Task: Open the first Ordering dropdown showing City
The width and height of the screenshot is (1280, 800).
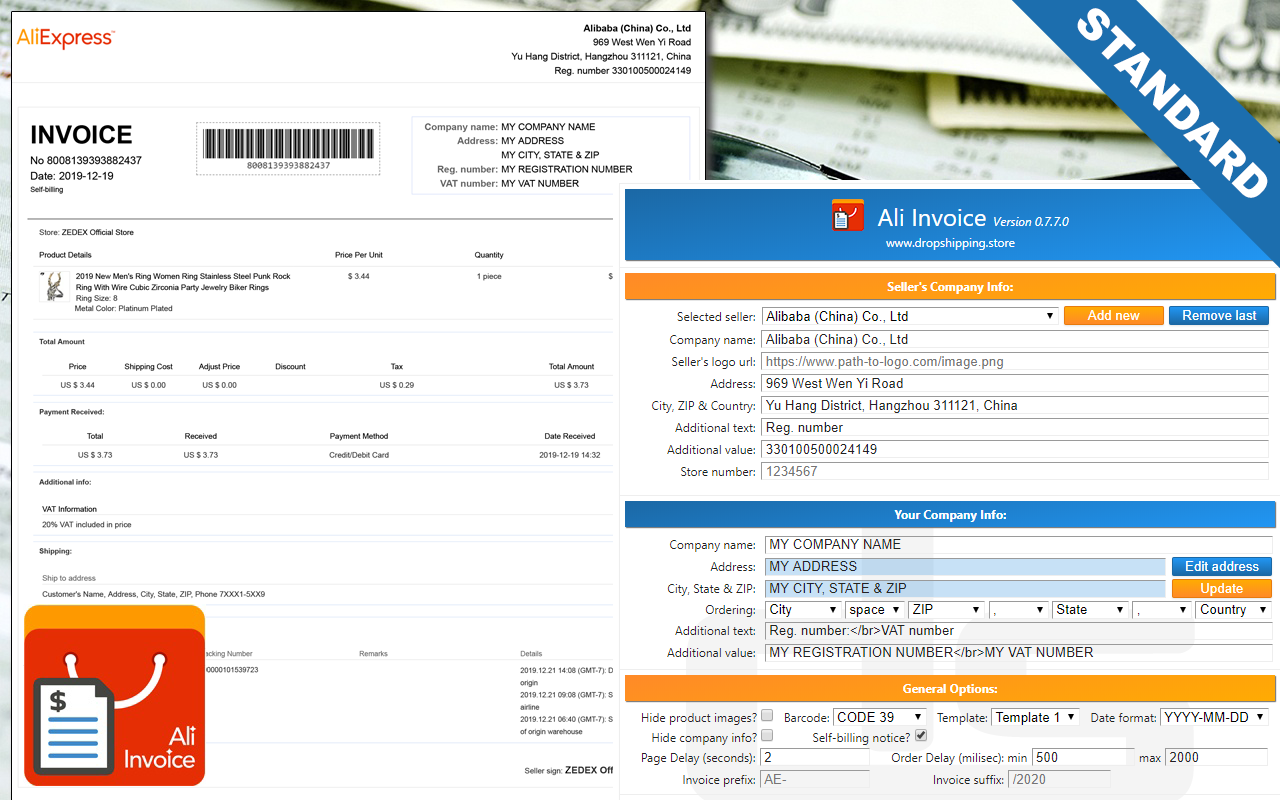Action: 801,609
